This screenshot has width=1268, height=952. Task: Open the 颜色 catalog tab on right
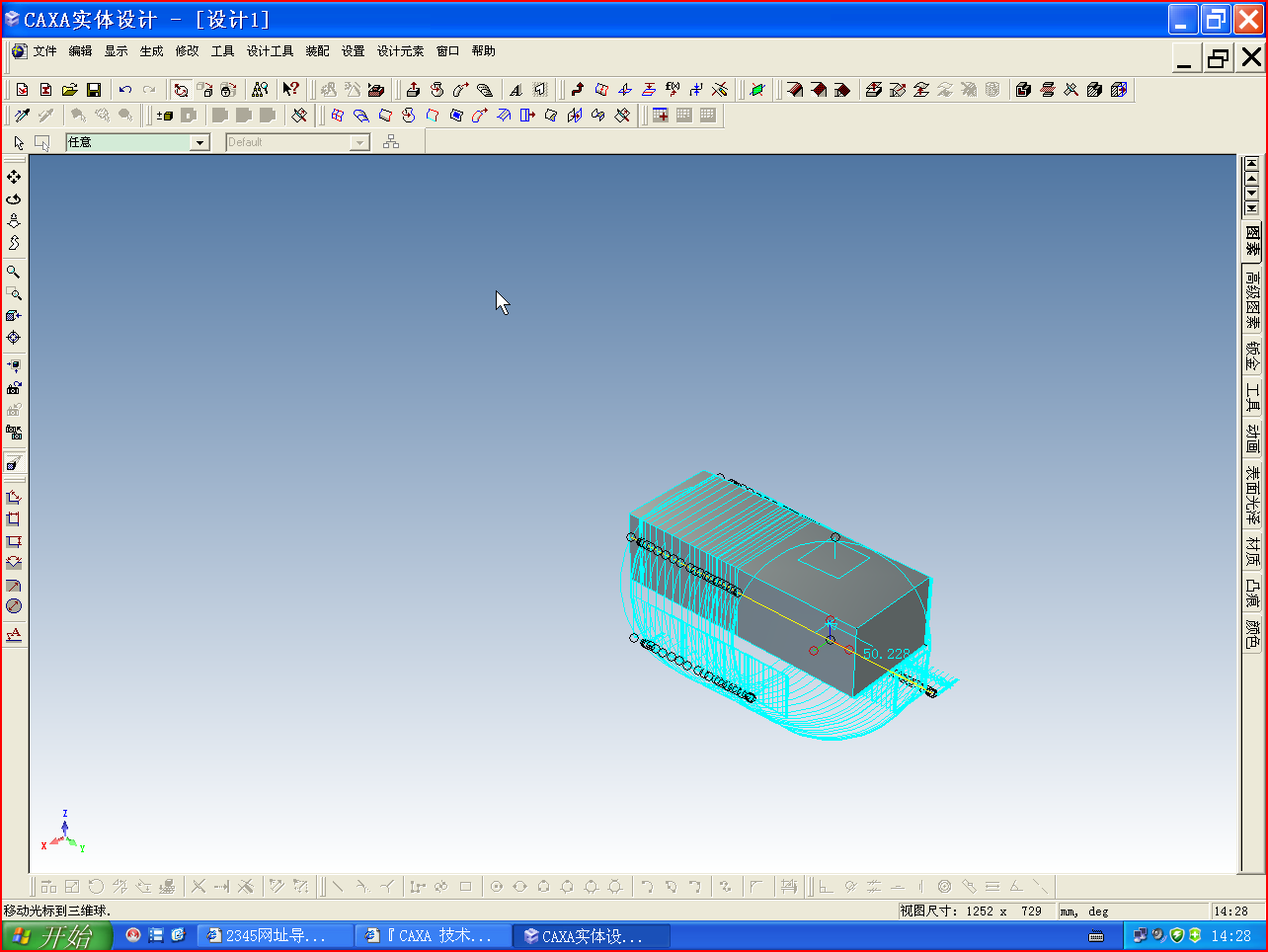(x=1252, y=634)
